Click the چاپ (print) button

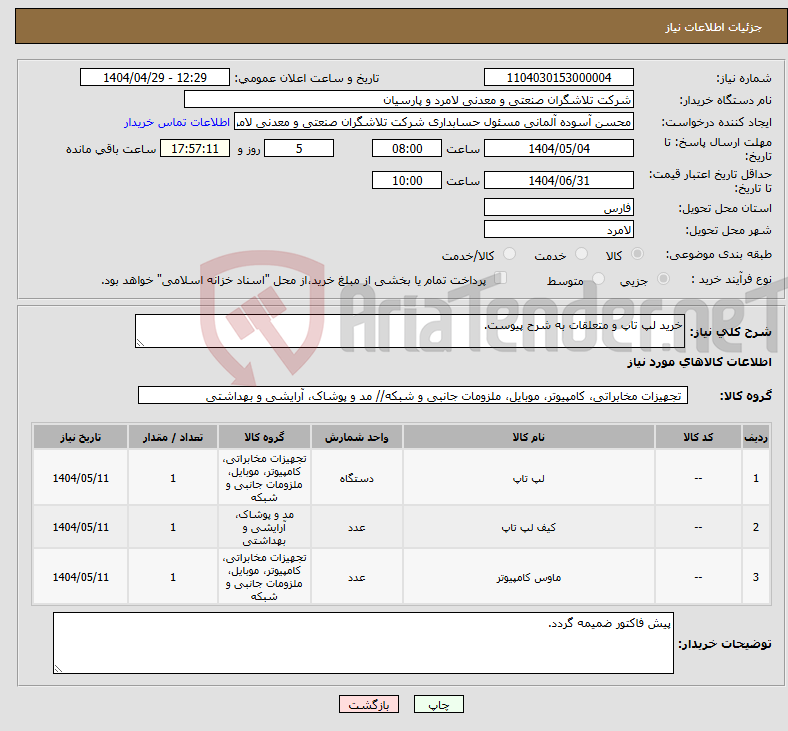click(x=438, y=704)
